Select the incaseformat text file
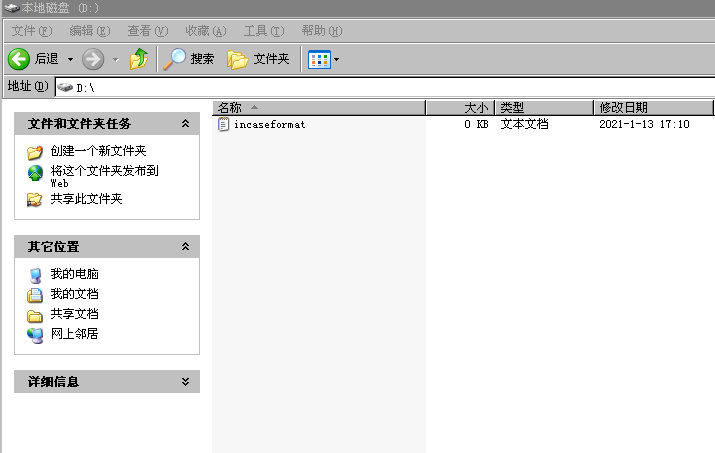The height and width of the screenshot is (453, 715). 268,125
